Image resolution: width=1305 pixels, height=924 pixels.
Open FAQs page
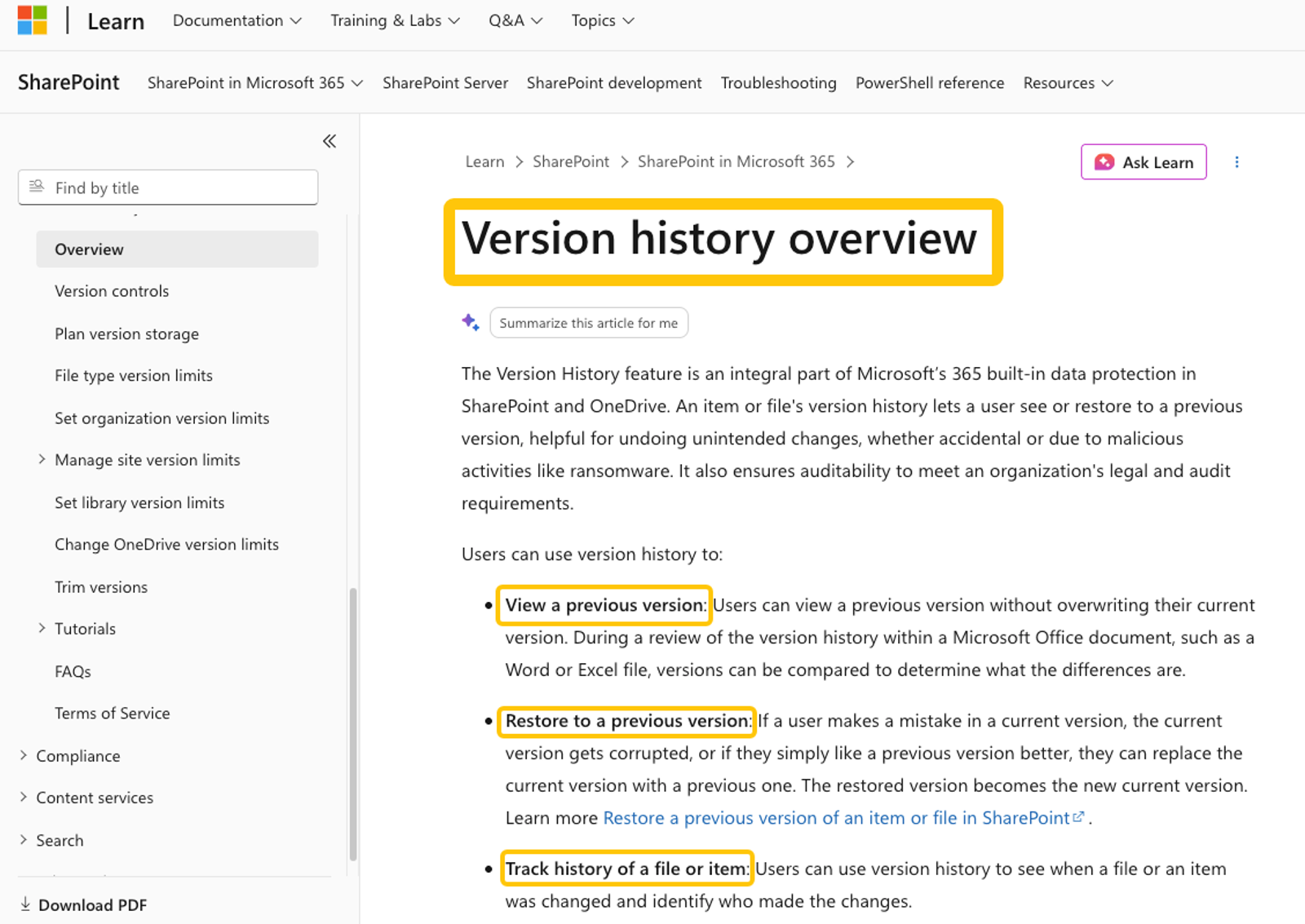click(73, 671)
